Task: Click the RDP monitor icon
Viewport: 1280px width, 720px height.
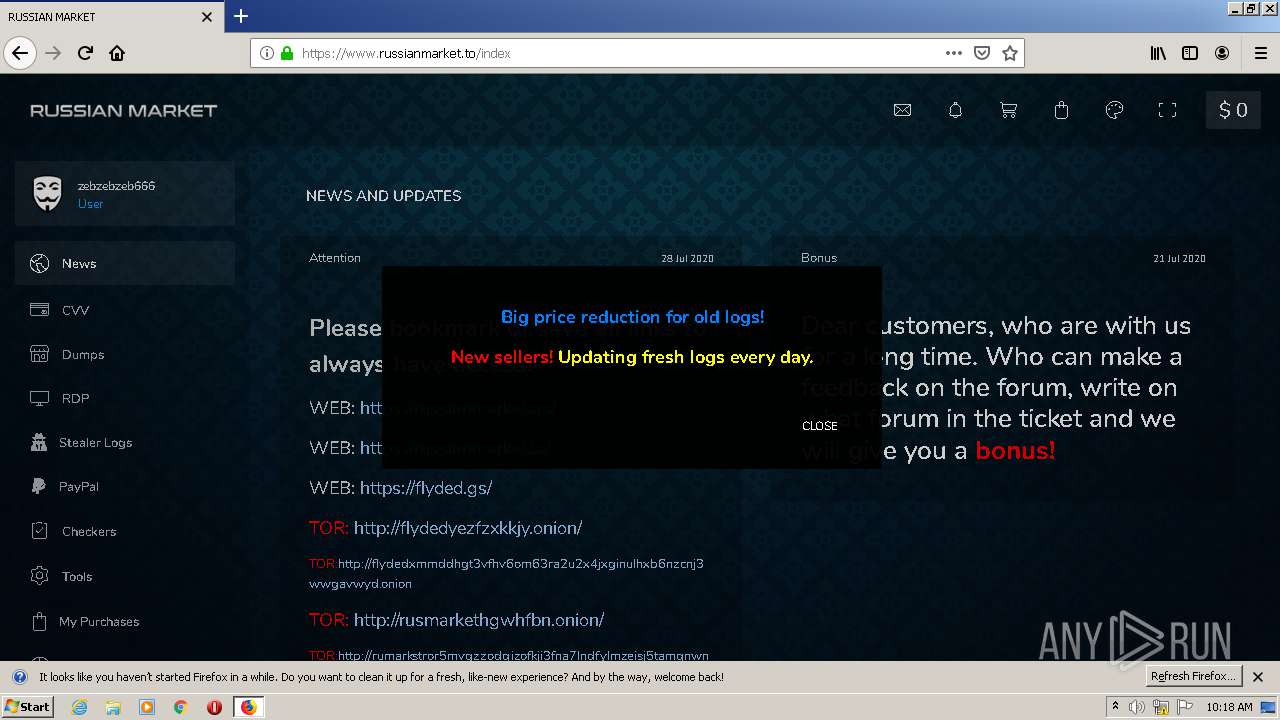Action: click(x=40, y=398)
